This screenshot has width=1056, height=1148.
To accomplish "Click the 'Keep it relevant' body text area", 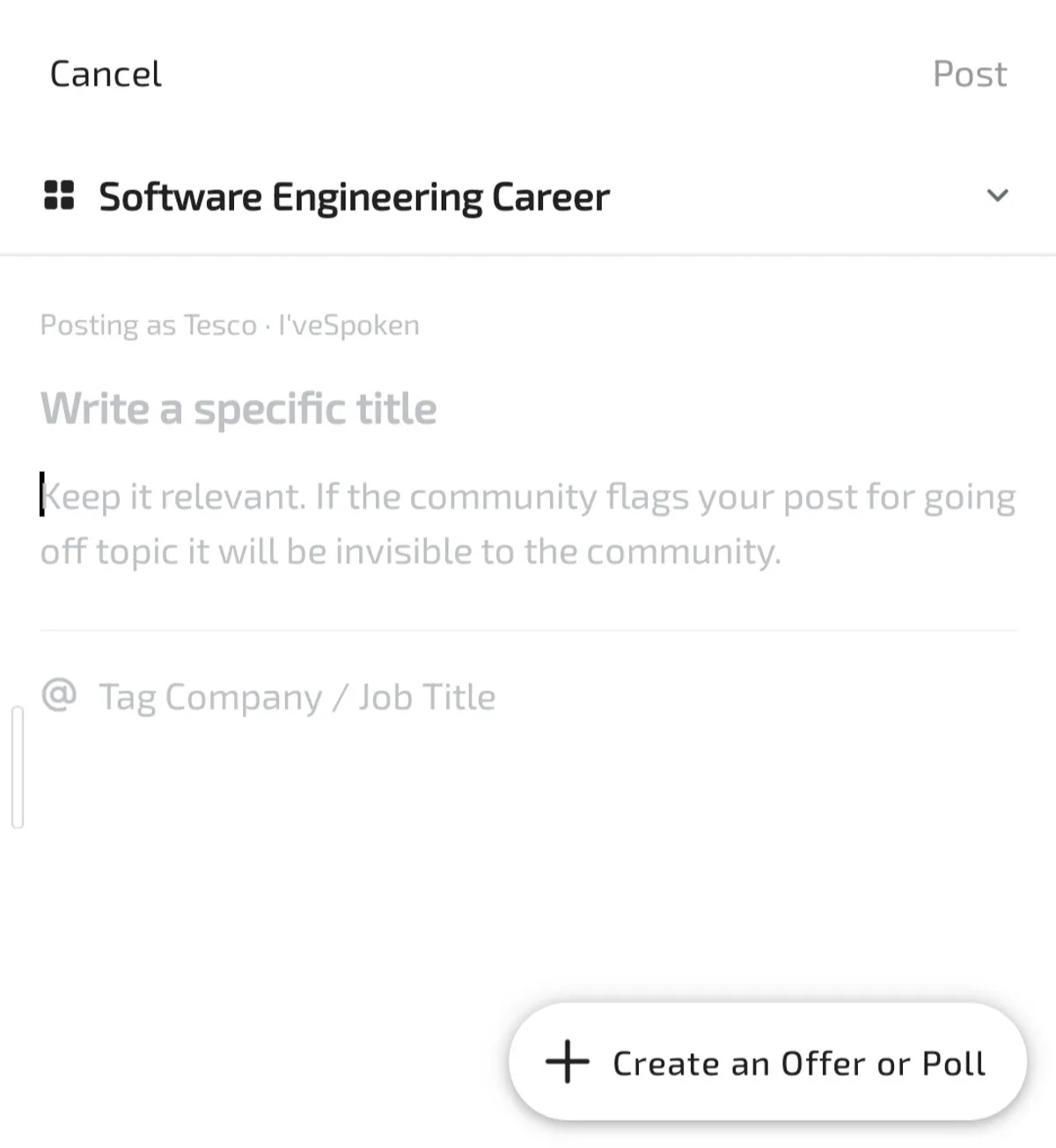I will coord(528,497).
